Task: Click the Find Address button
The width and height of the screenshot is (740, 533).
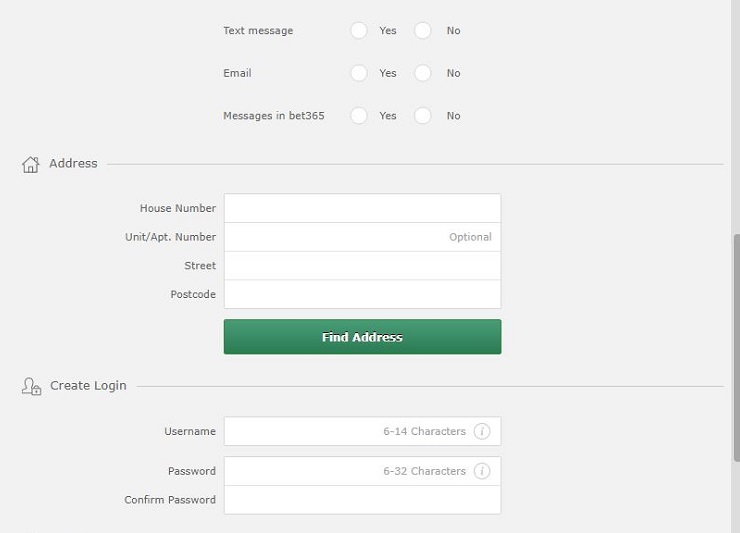Action: [x=362, y=337]
